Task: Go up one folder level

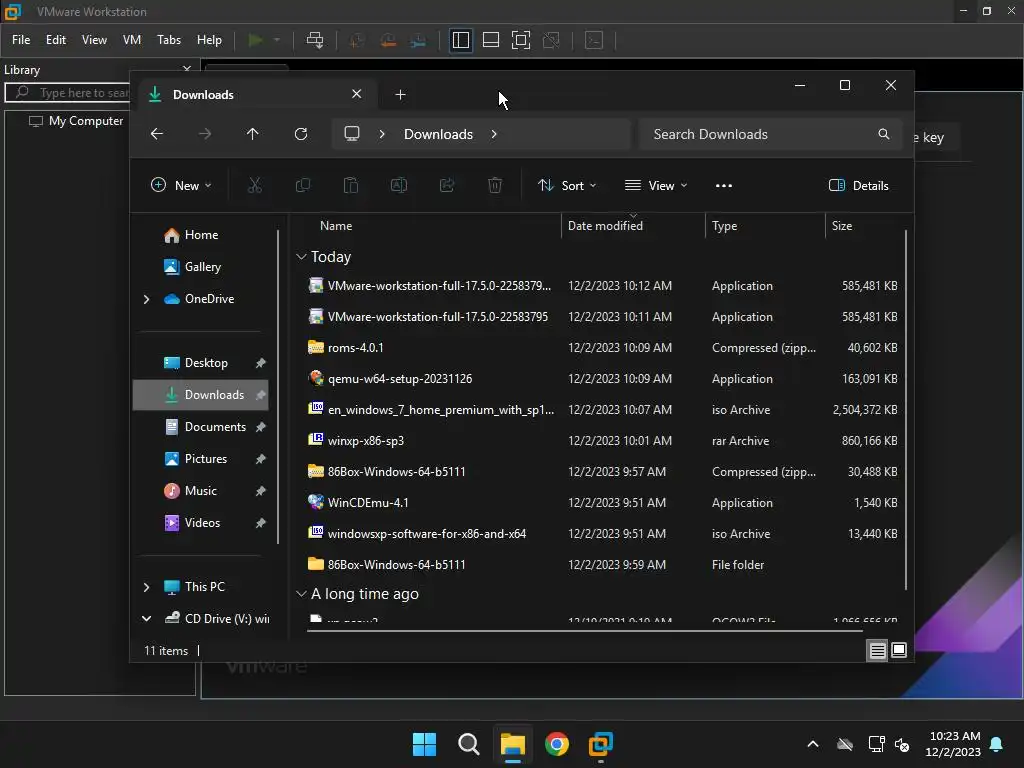Action: (x=253, y=134)
